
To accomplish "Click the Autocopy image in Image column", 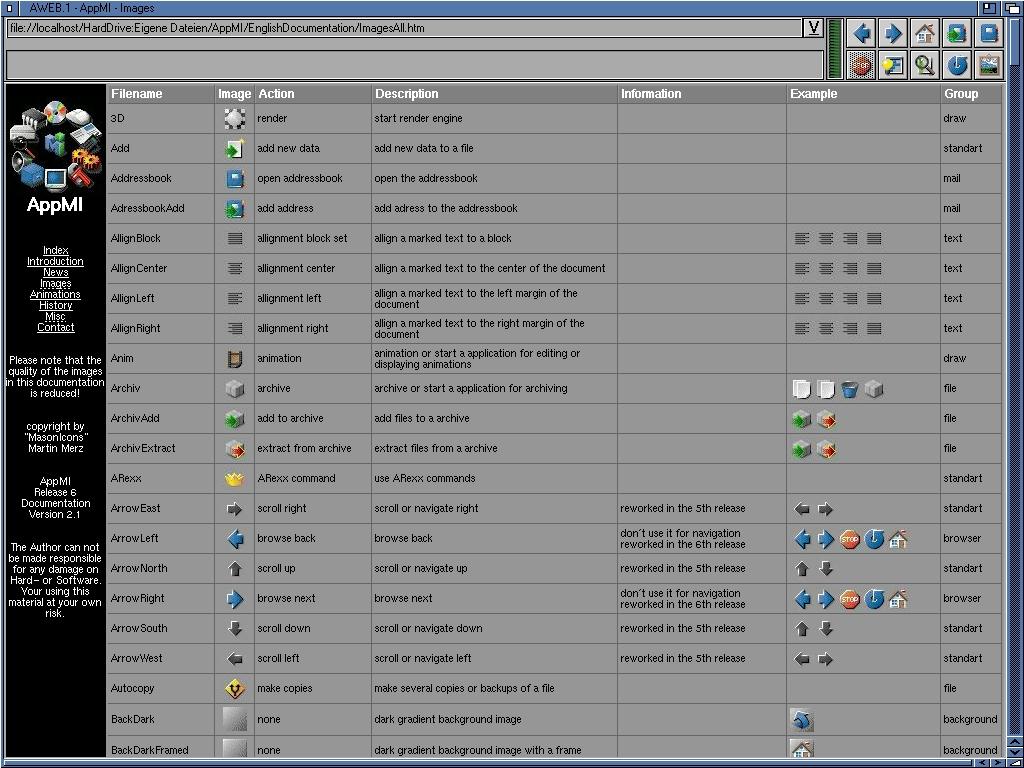I will [x=234, y=689].
